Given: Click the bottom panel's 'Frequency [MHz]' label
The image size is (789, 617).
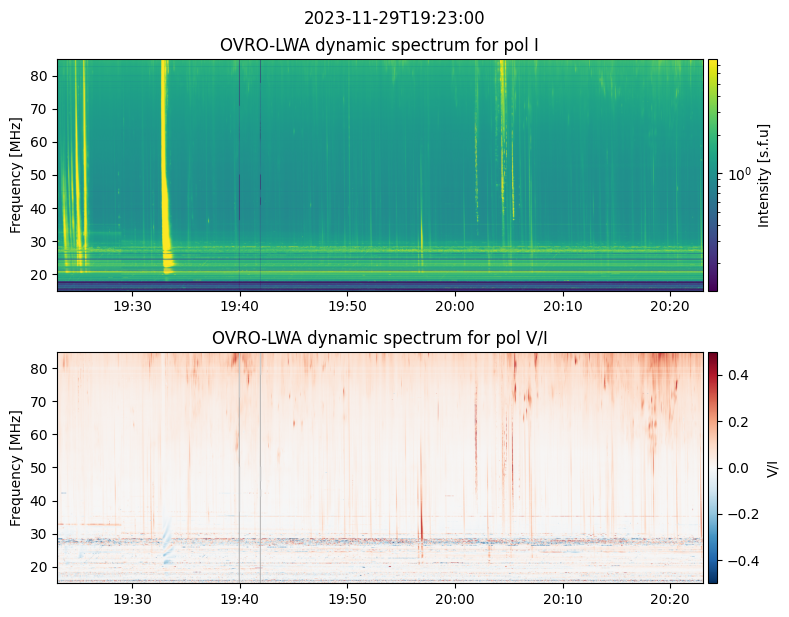Looking at the screenshot, I should tap(16, 467).
